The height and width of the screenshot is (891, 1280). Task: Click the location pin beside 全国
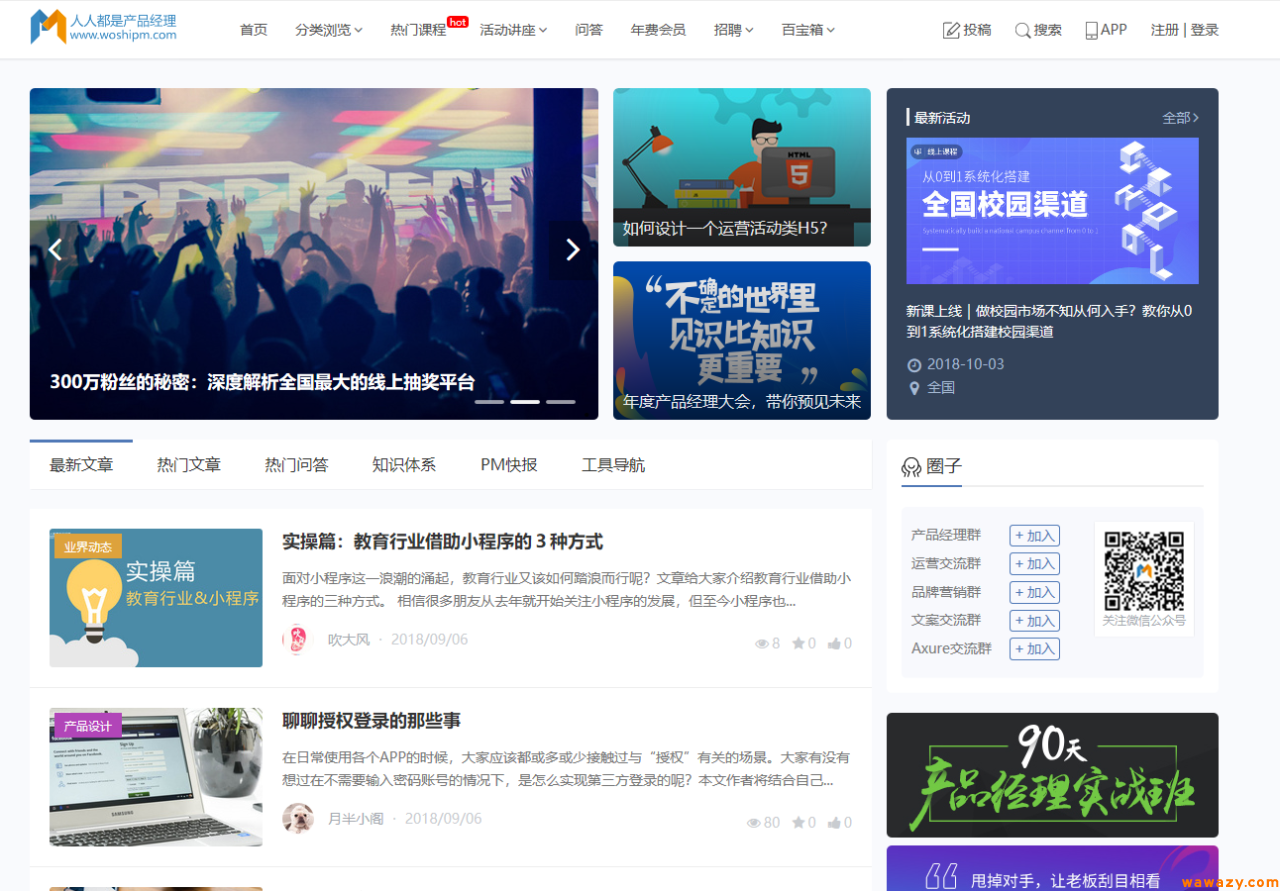point(913,387)
